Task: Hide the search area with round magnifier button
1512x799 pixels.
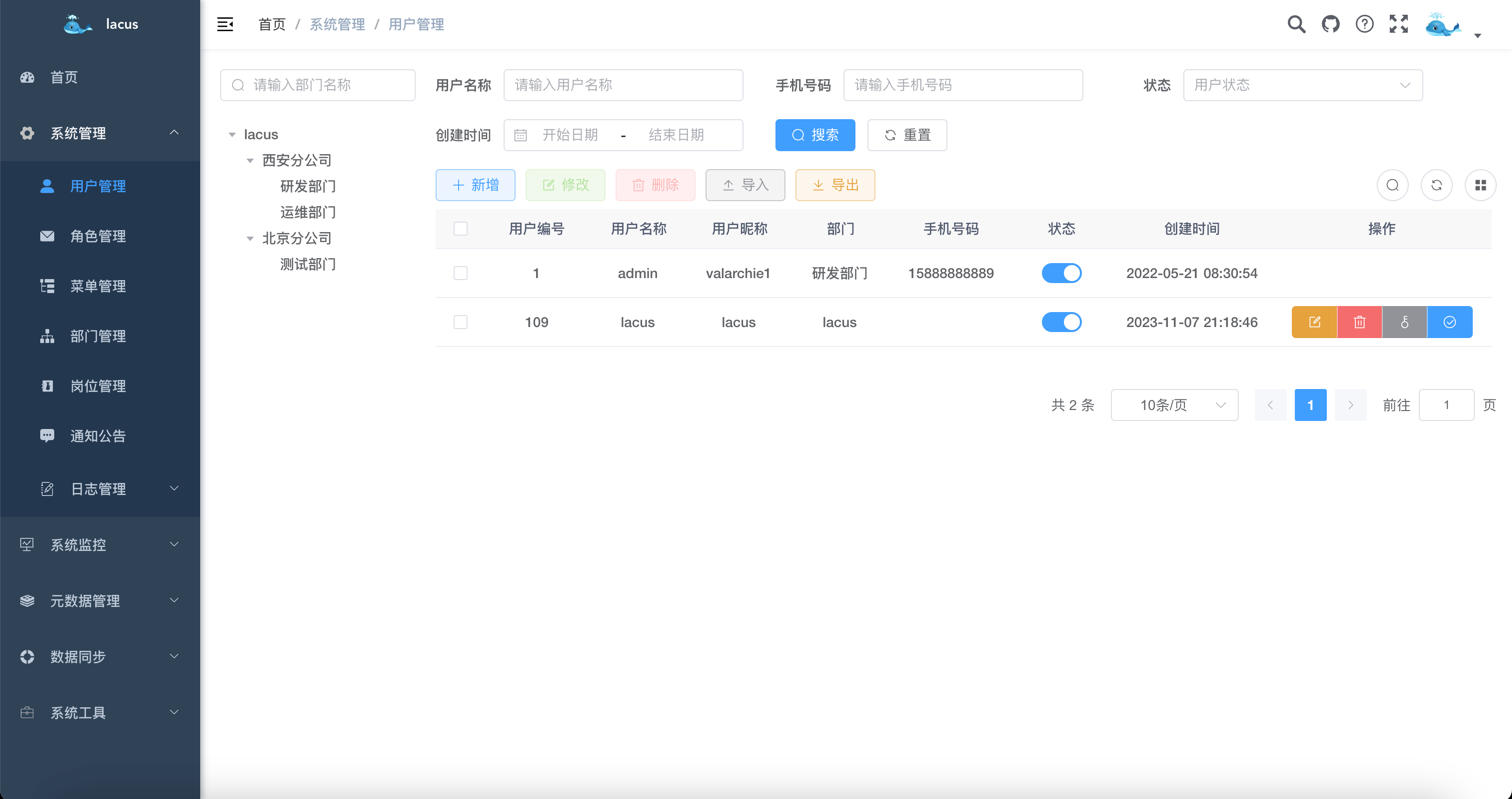Action: click(1392, 185)
